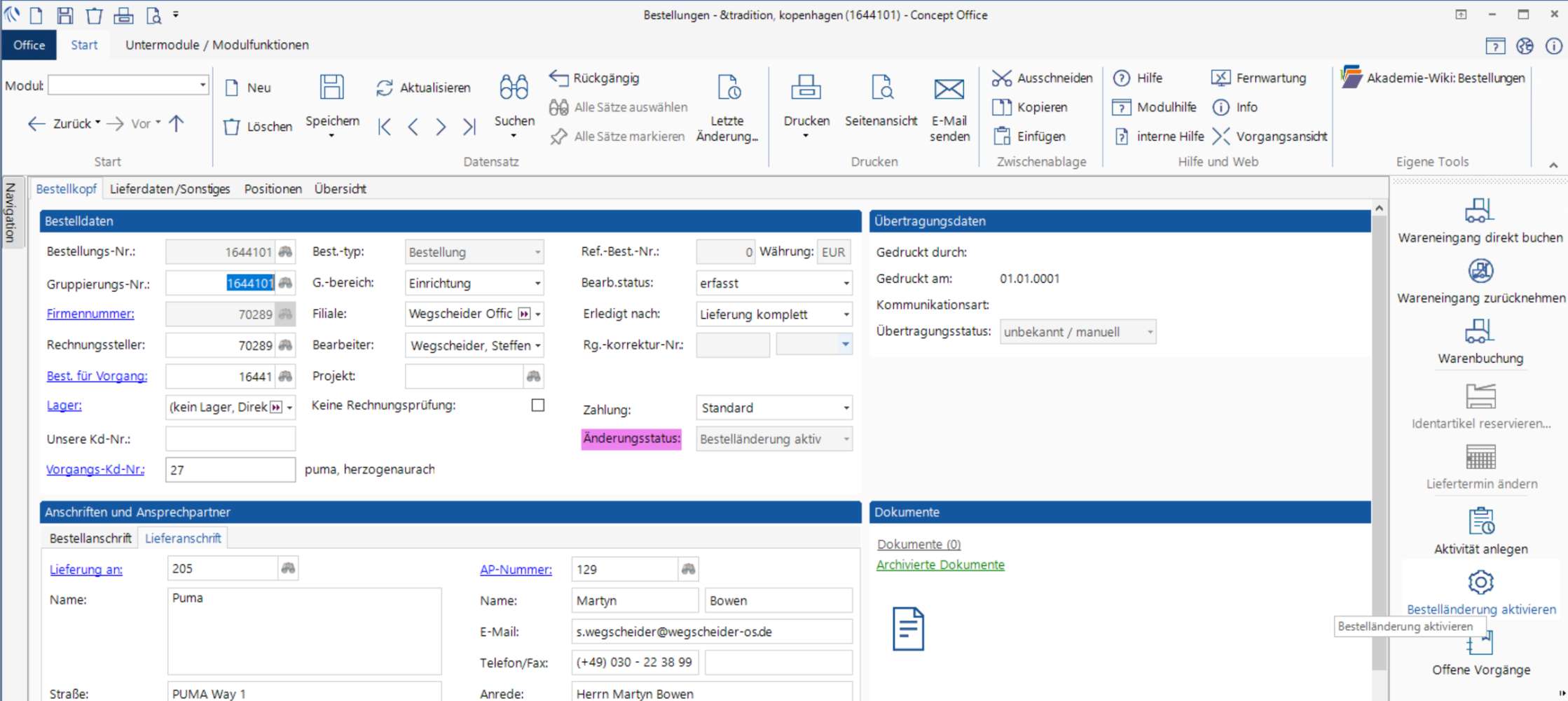
Task: Click the Gruppierungs-Nr. input field
Action: (220, 283)
